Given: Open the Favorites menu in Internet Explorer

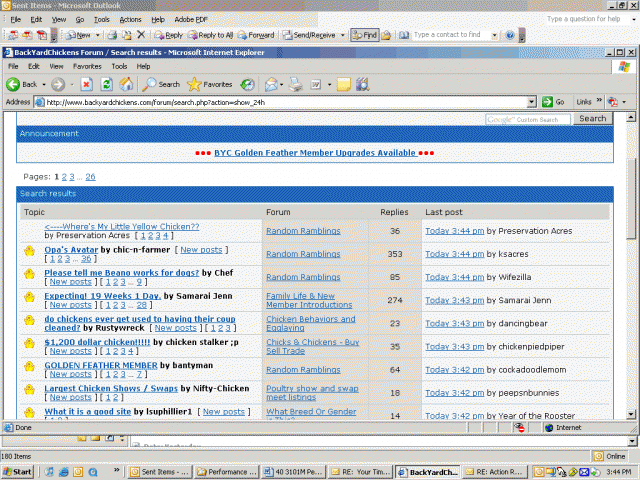Looking at the screenshot, I should [x=86, y=66].
